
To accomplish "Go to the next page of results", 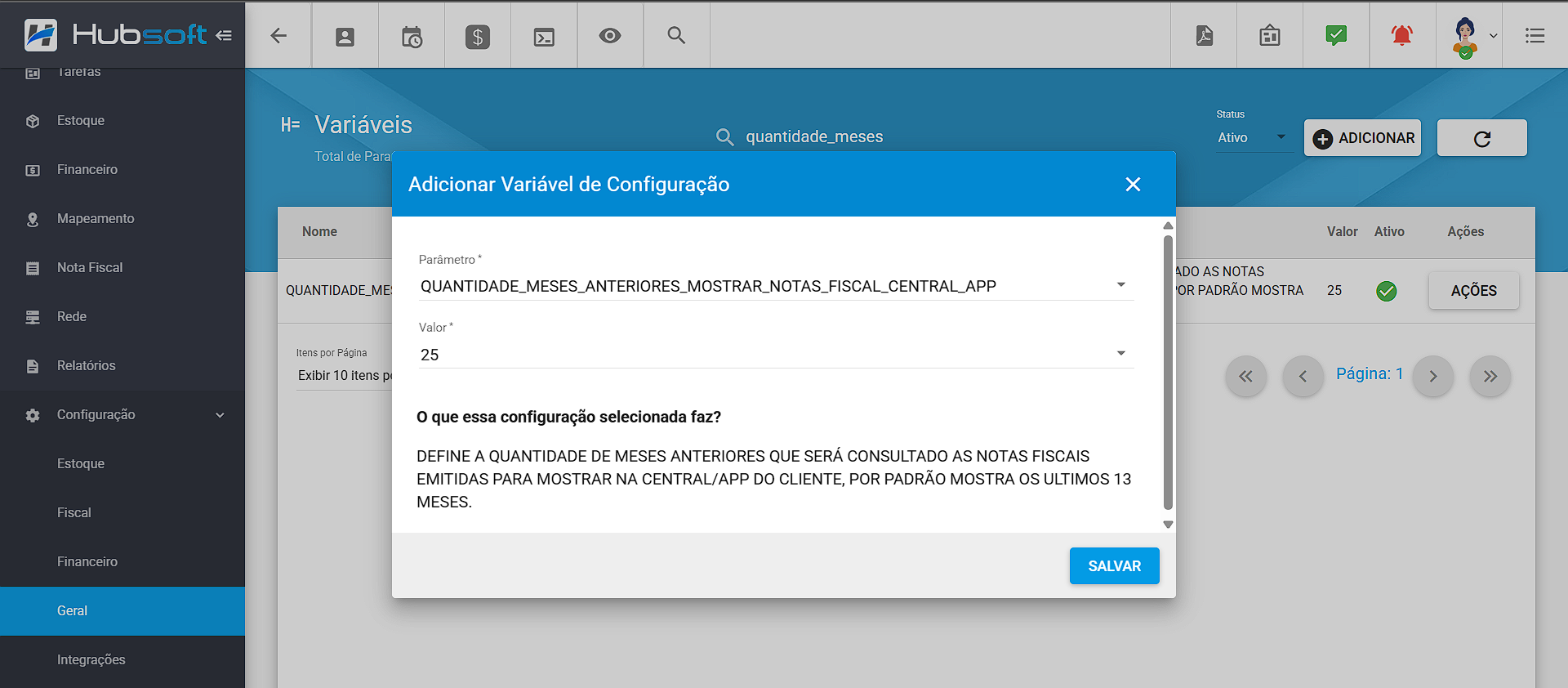I will point(1433,376).
